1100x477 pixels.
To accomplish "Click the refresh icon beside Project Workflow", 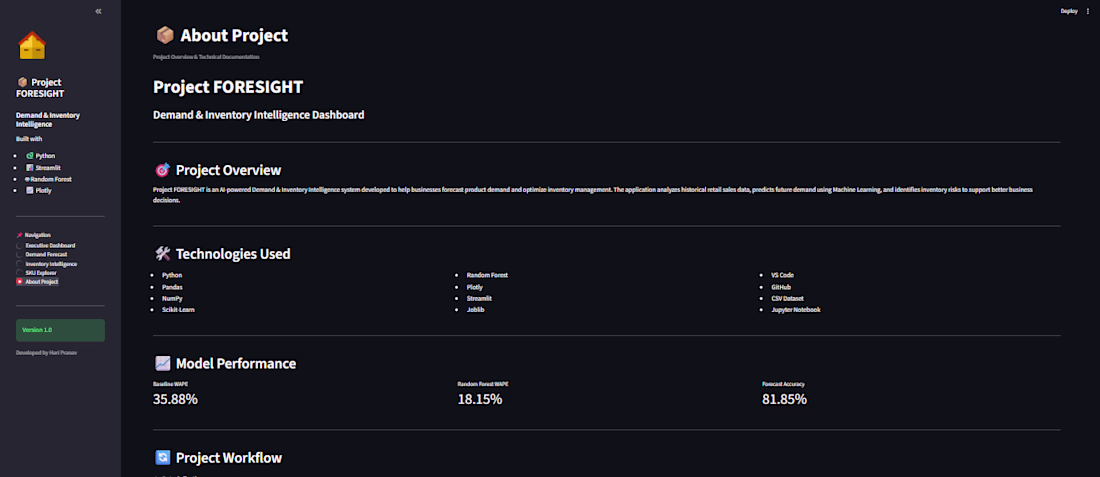I will [x=162, y=458].
